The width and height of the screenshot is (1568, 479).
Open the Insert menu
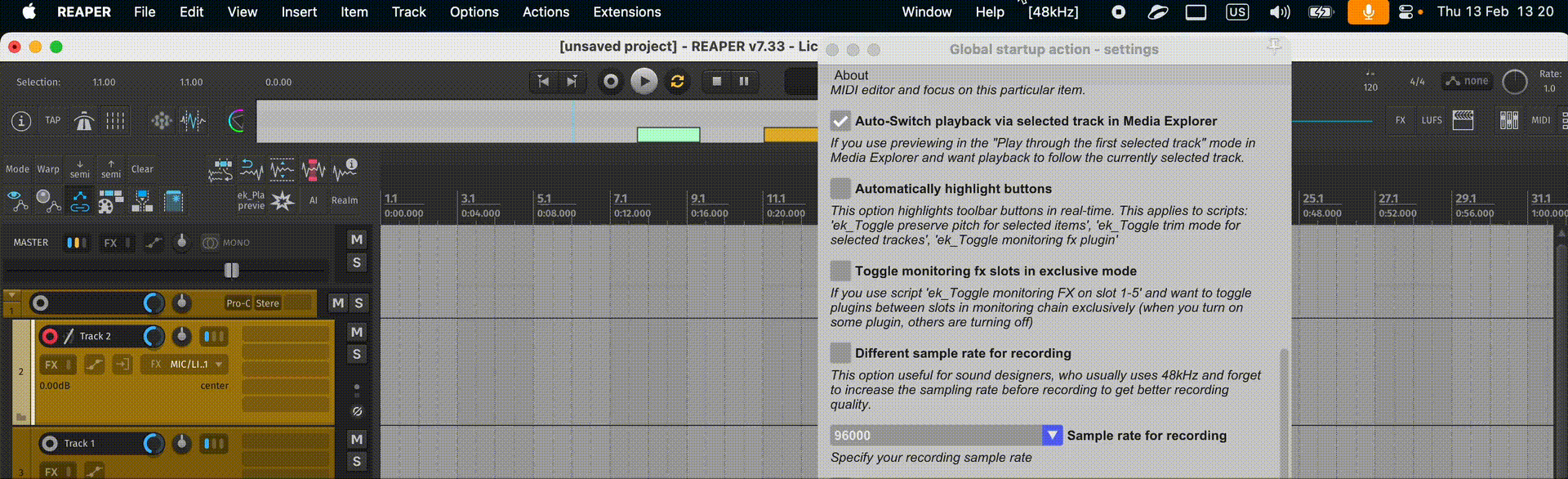tap(299, 12)
